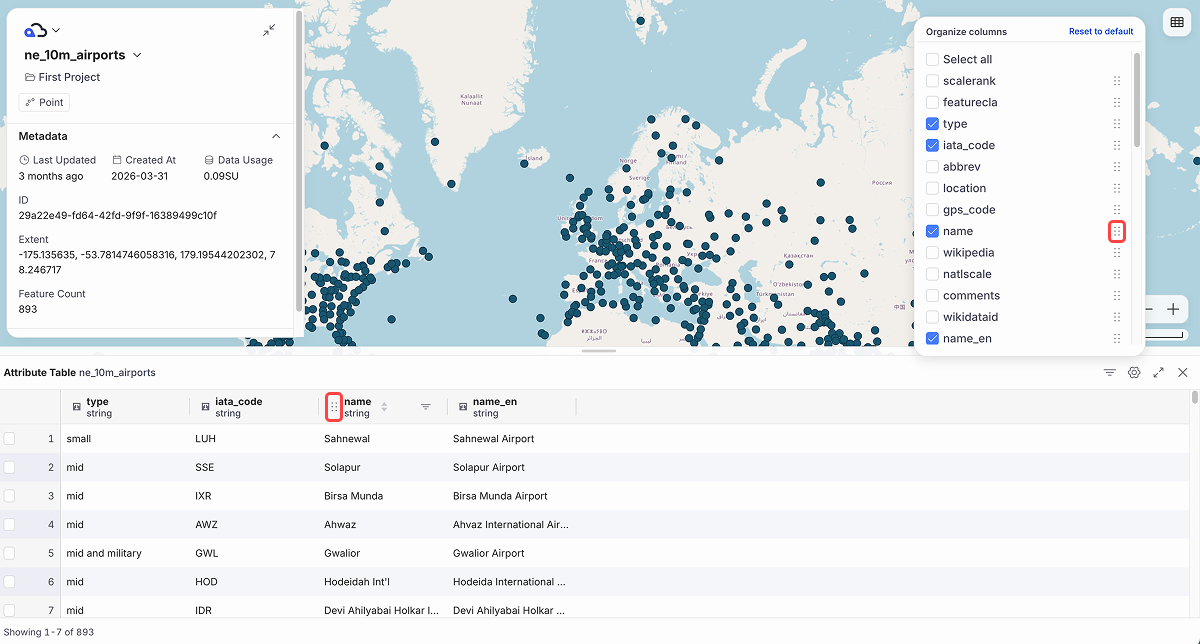Collapse the layer info panel with the shrink arrows icon
This screenshot has width=1200, height=644.
click(x=269, y=31)
